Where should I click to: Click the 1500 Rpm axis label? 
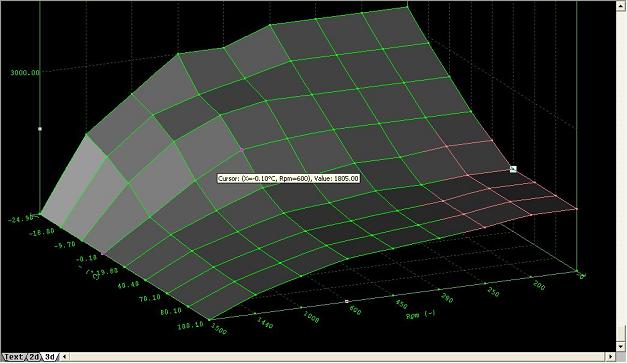219,329
